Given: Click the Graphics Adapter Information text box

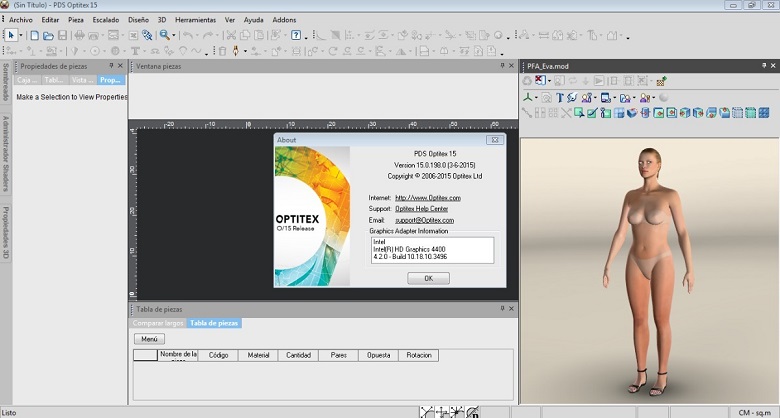Looking at the screenshot, I should pyautogui.click(x=432, y=249).
